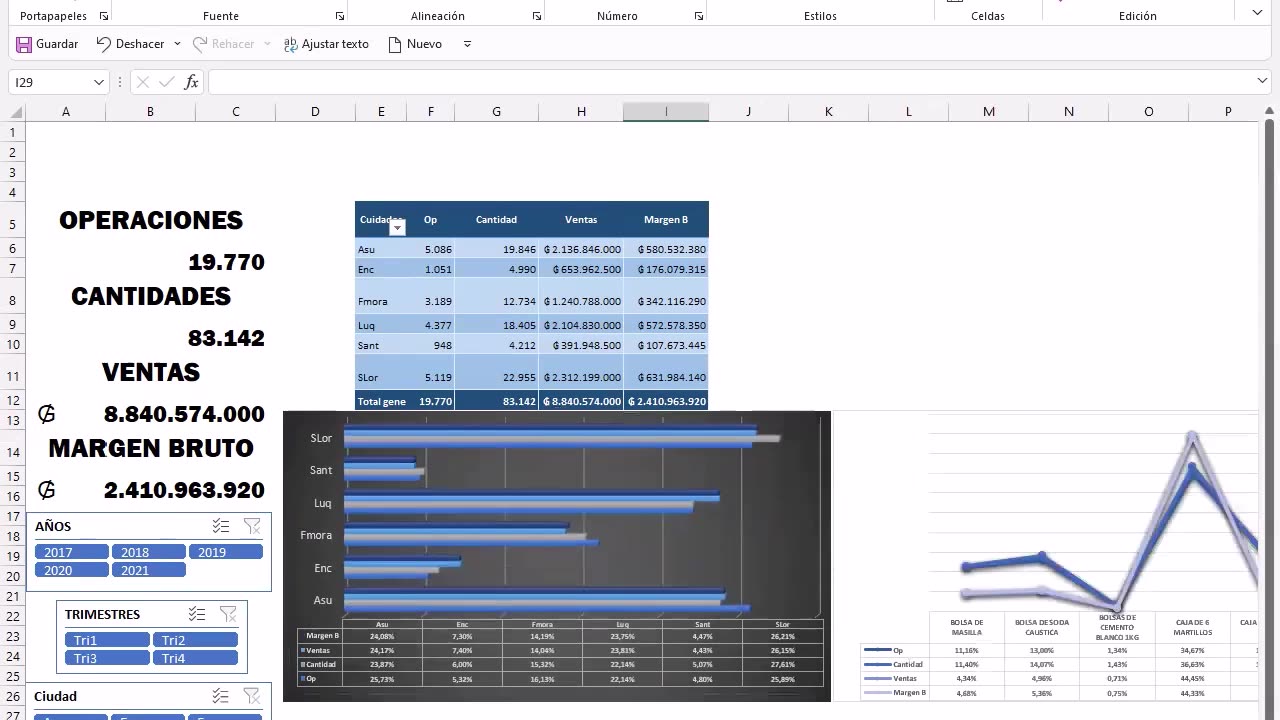The width and height of the screenshot is (1280, 720).
Task: Click inside the formula bar
Action: 730,82
